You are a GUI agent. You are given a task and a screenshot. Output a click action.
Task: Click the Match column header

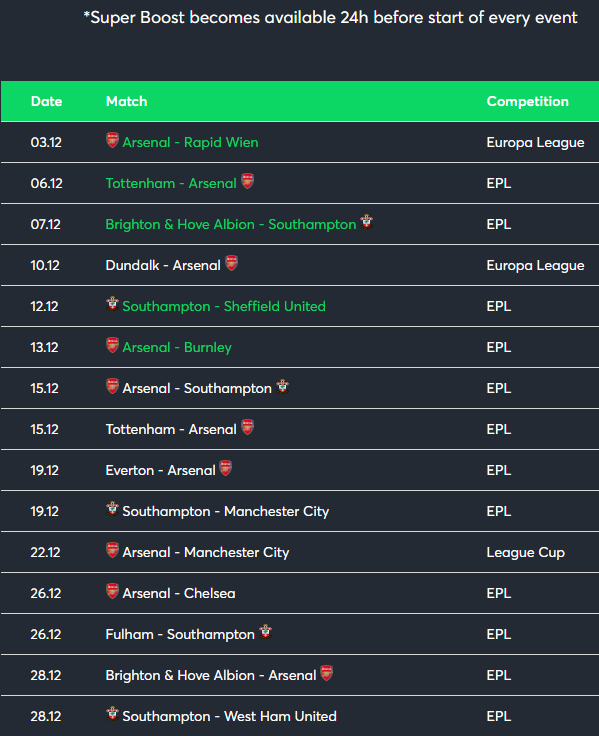click(x=126, y=101)
